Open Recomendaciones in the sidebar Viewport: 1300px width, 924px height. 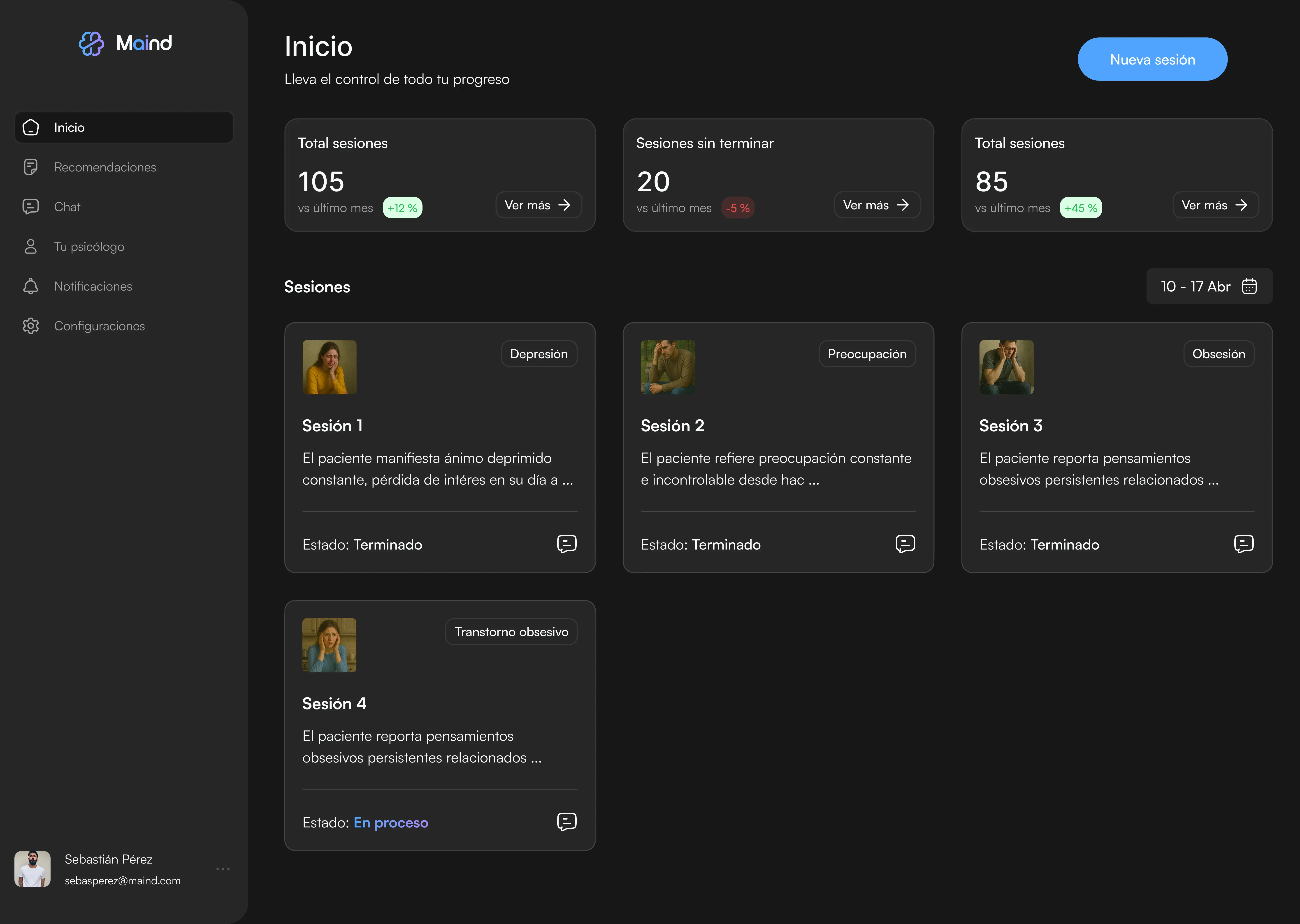click(x=124, y=167)
